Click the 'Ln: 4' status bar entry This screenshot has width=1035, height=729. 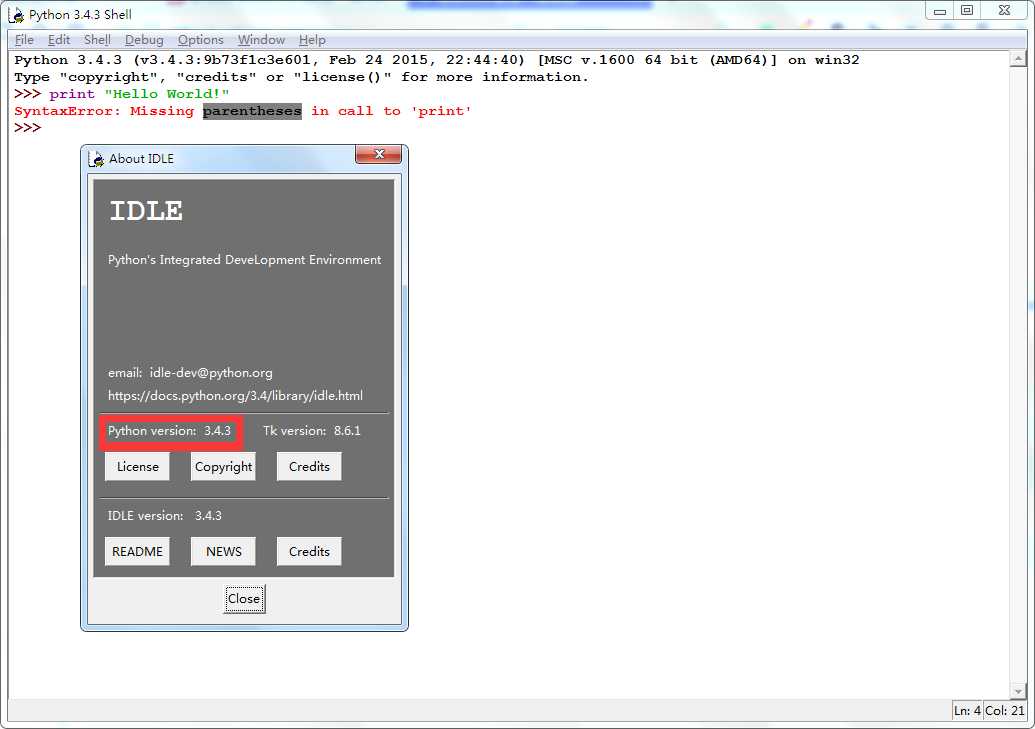point(967,711)
